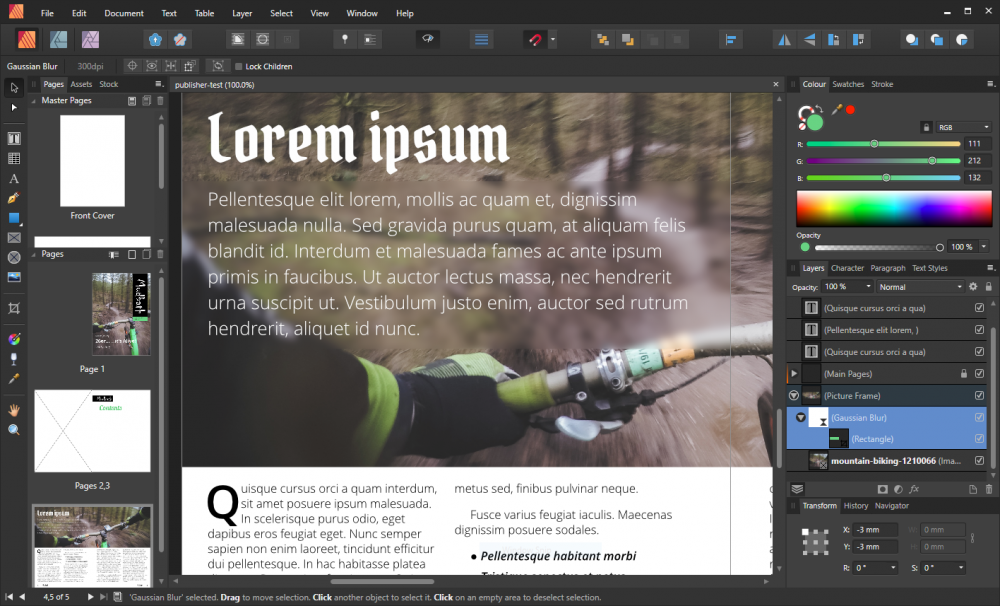Viewport: 1000px width, 606px height.
Task: Open the Normal blend mode dropdown
Action: (x=919, y=287)
